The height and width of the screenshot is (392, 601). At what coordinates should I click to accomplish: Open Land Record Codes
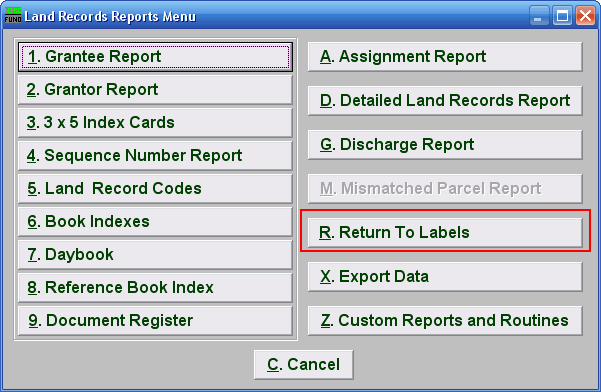click(155, 189)
